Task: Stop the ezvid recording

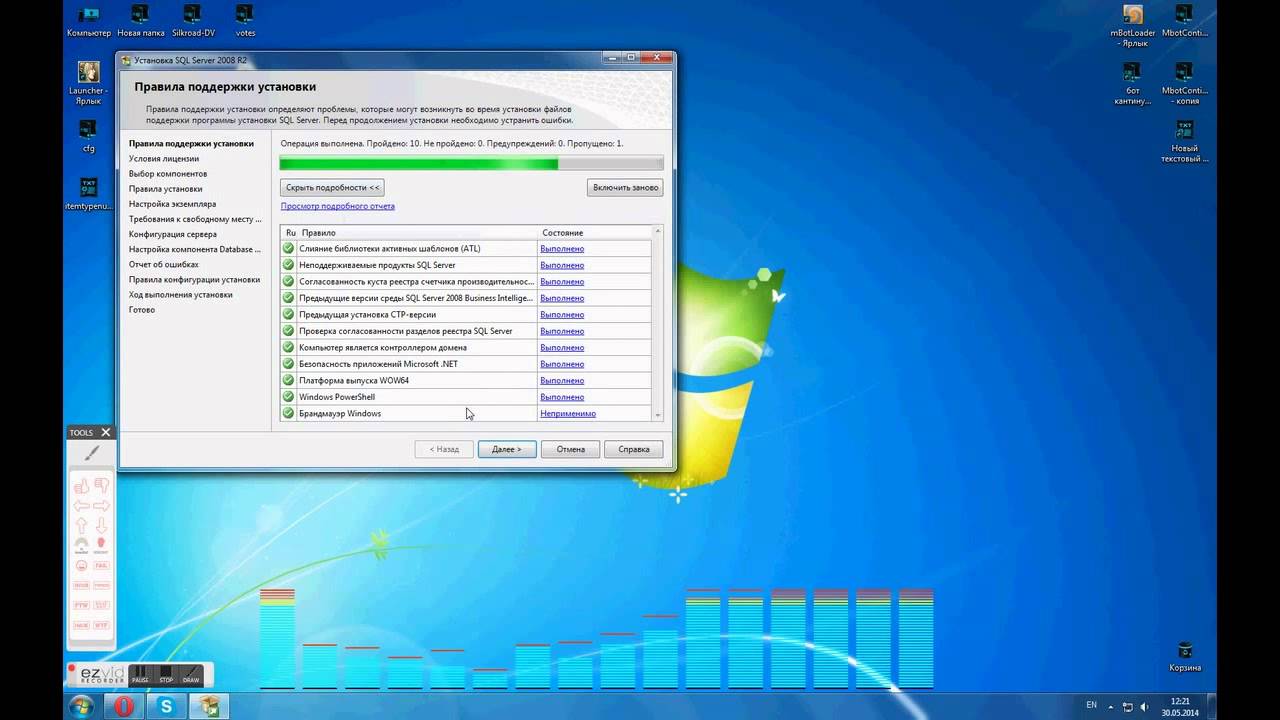Action: [166, 675]
